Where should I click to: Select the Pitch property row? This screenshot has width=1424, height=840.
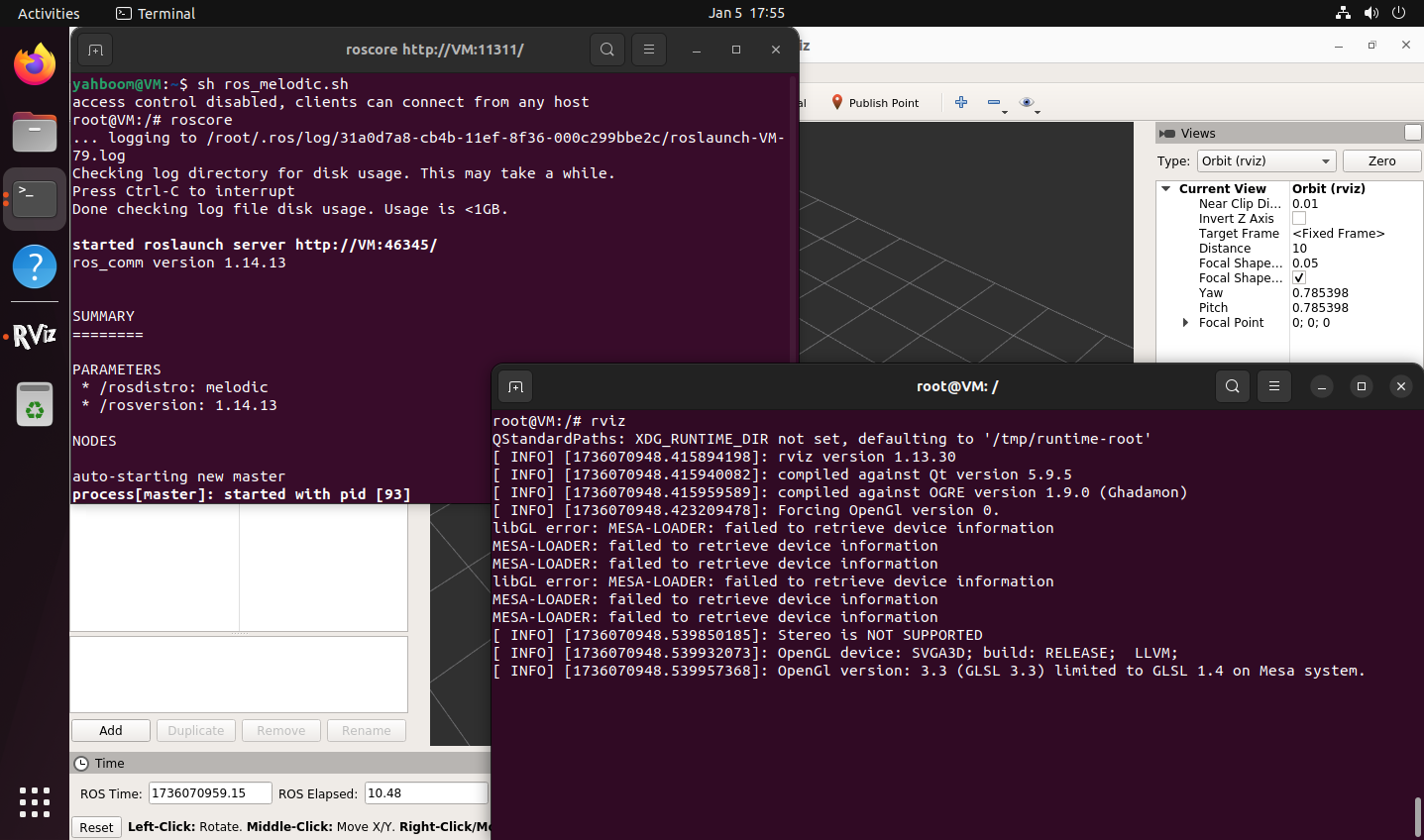(x=1289, y=307)
